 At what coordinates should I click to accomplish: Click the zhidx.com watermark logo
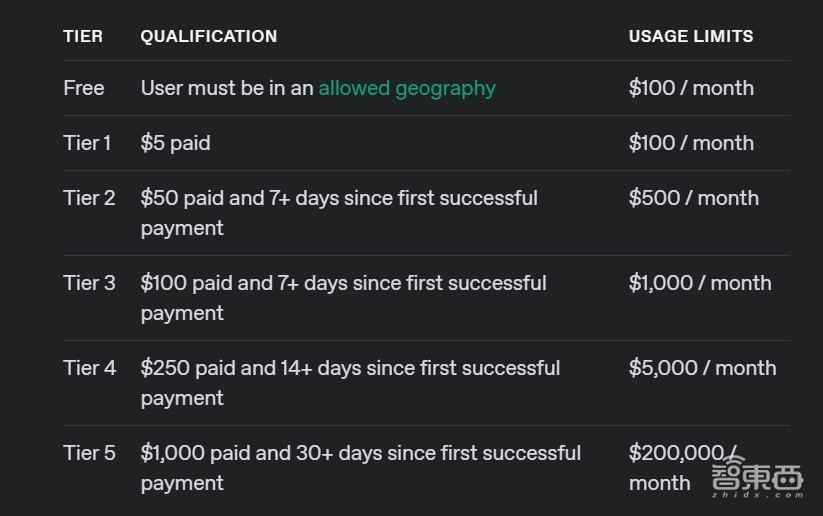tap(758, 481)
